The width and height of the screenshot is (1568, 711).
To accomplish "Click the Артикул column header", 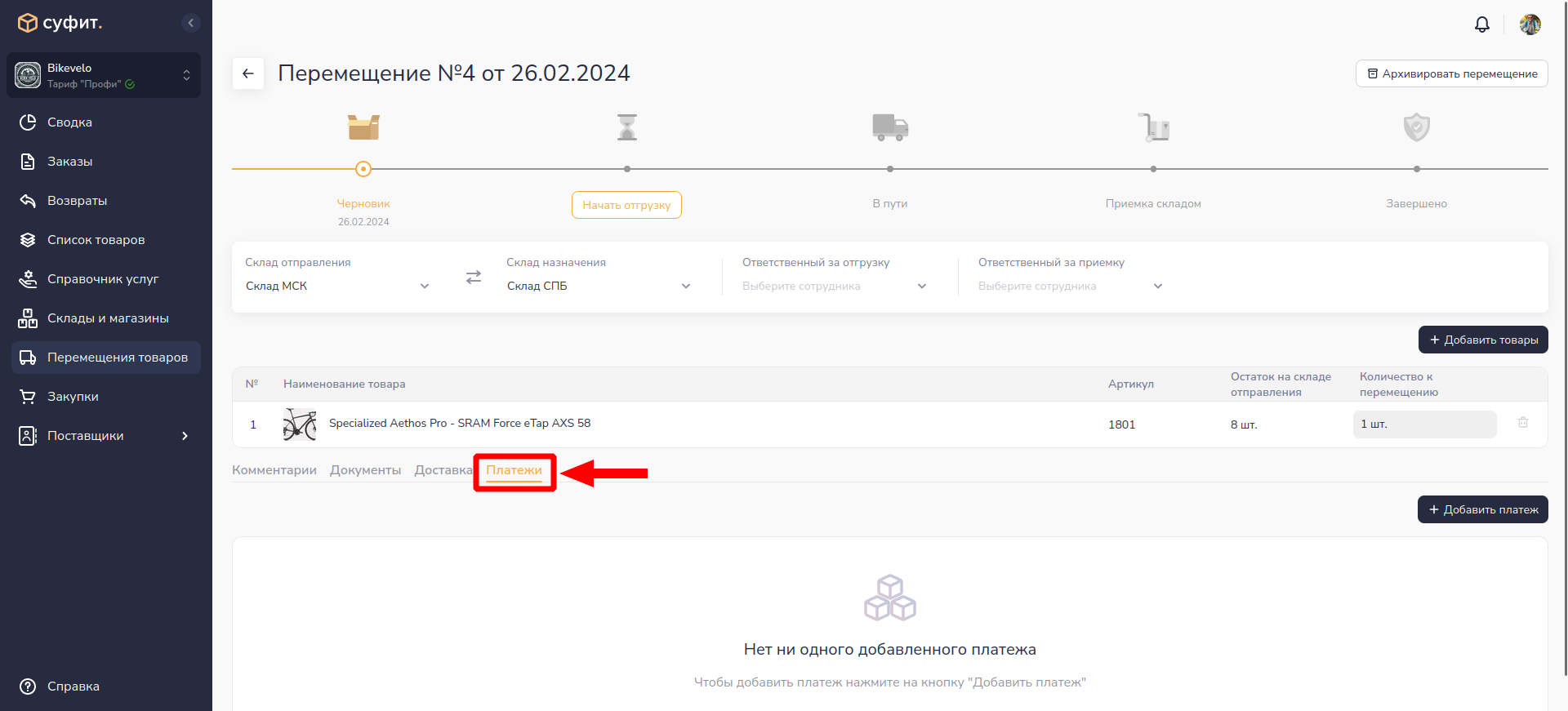I will [x=1131, y=384].
